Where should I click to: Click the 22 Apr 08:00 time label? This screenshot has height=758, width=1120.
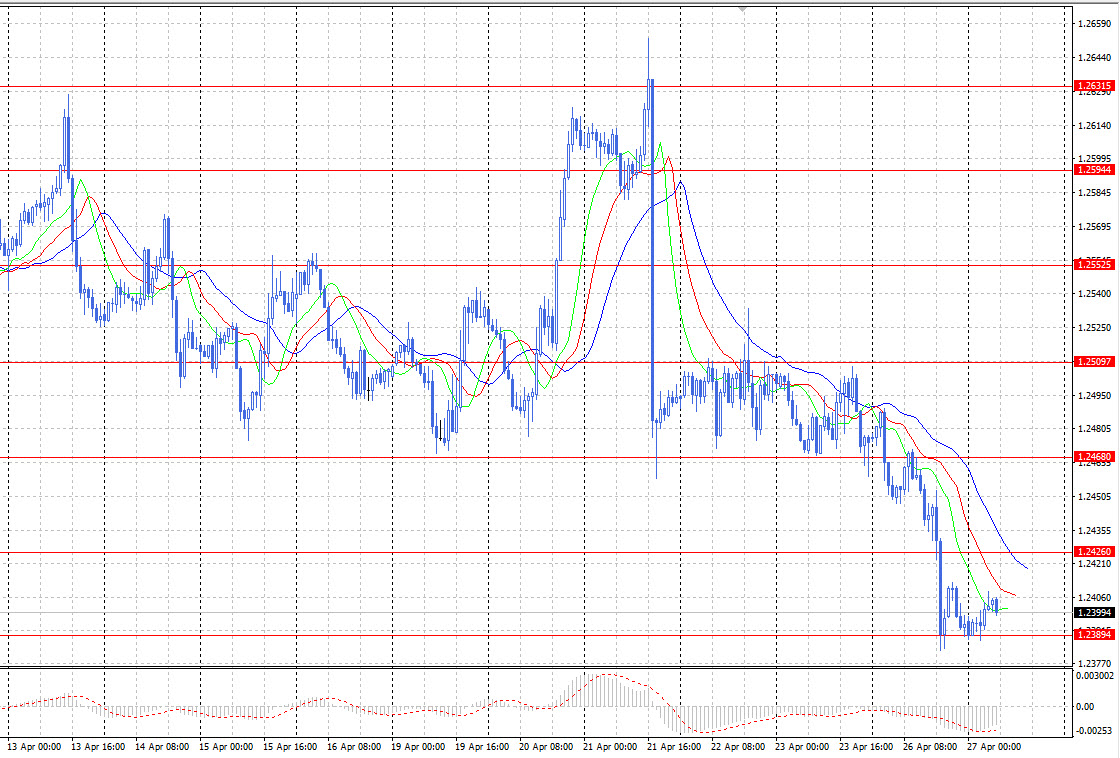738,747
